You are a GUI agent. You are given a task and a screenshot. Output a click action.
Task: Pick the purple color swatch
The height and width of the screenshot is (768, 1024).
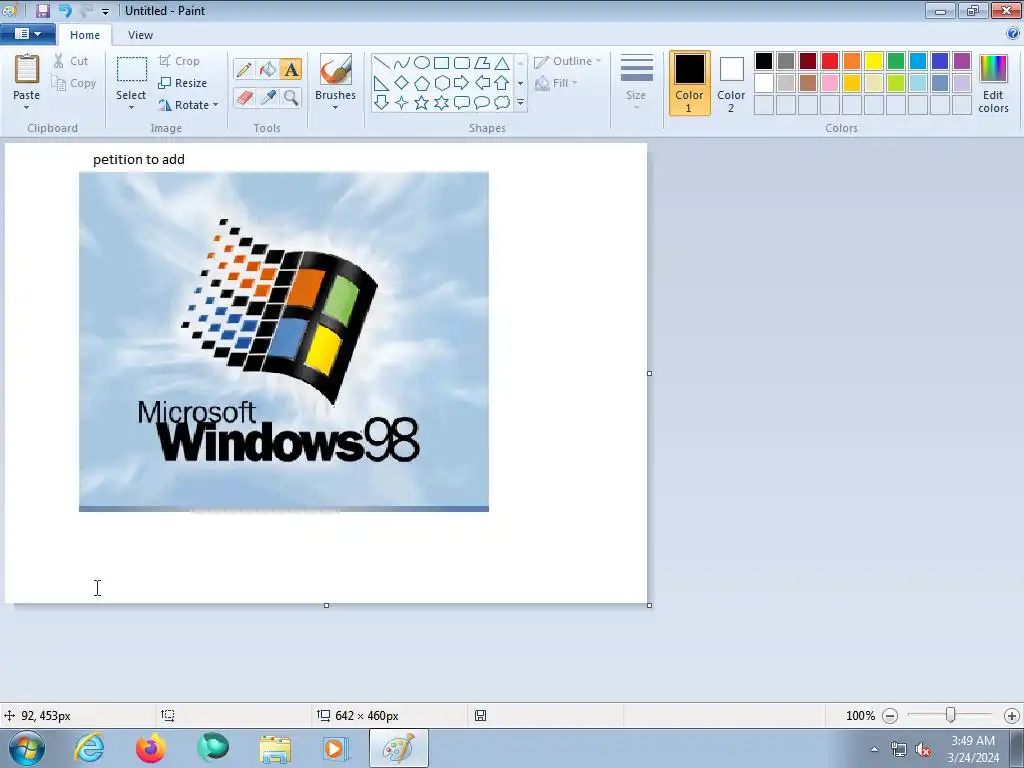(962, 61)
